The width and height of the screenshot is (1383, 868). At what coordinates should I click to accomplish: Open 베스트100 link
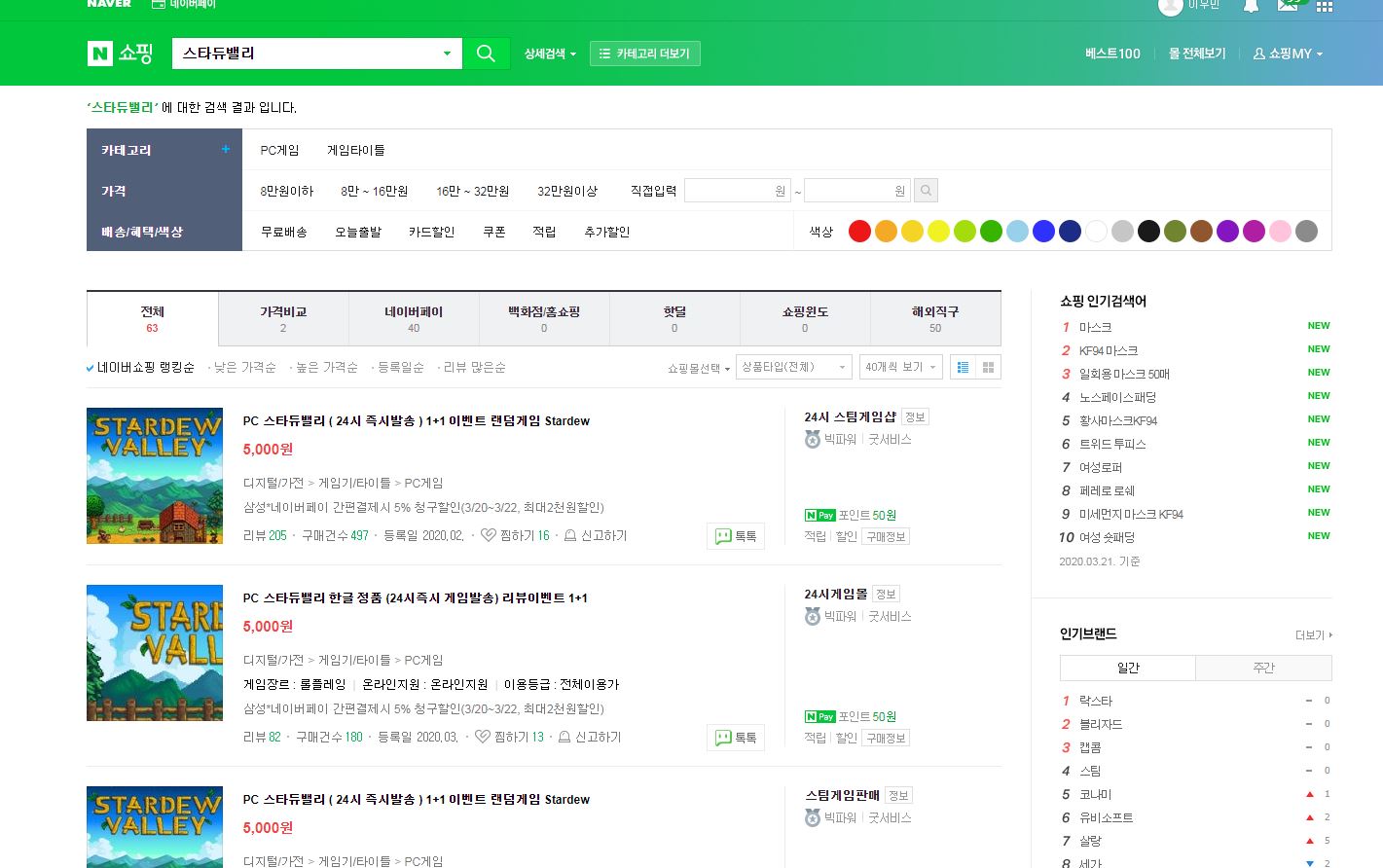pyautogui.click(x=1112, y=54)
